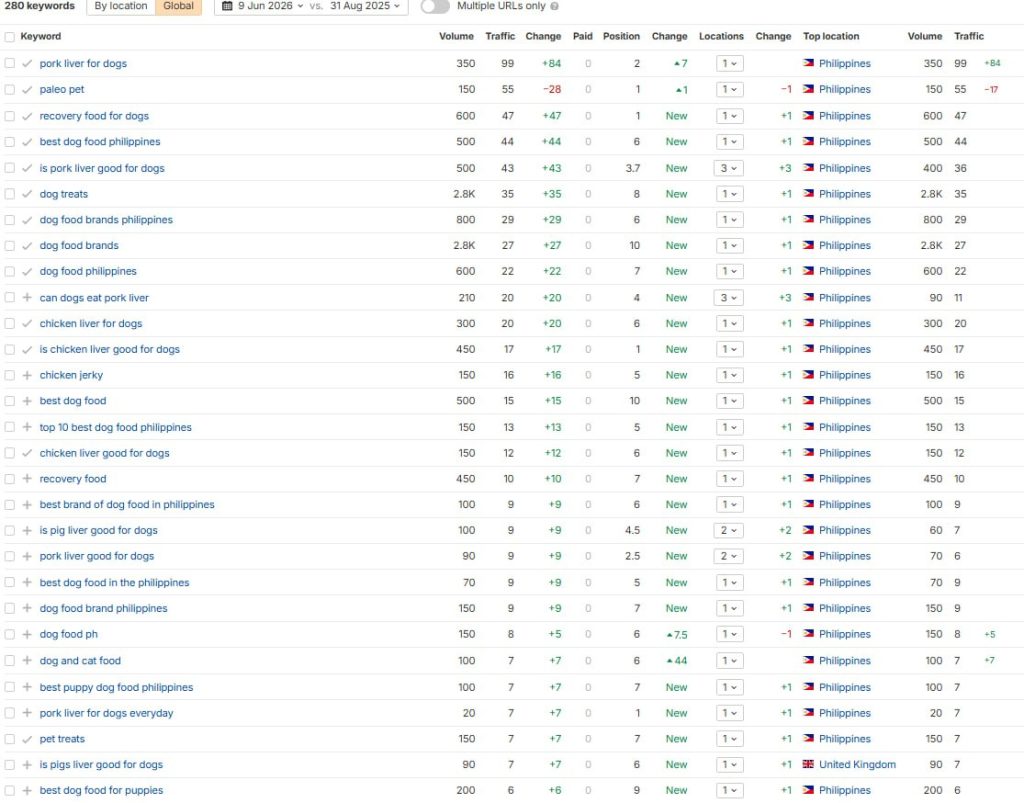
Task: Click the plus icon beside chicken jerky
Action: pos(27,375)
